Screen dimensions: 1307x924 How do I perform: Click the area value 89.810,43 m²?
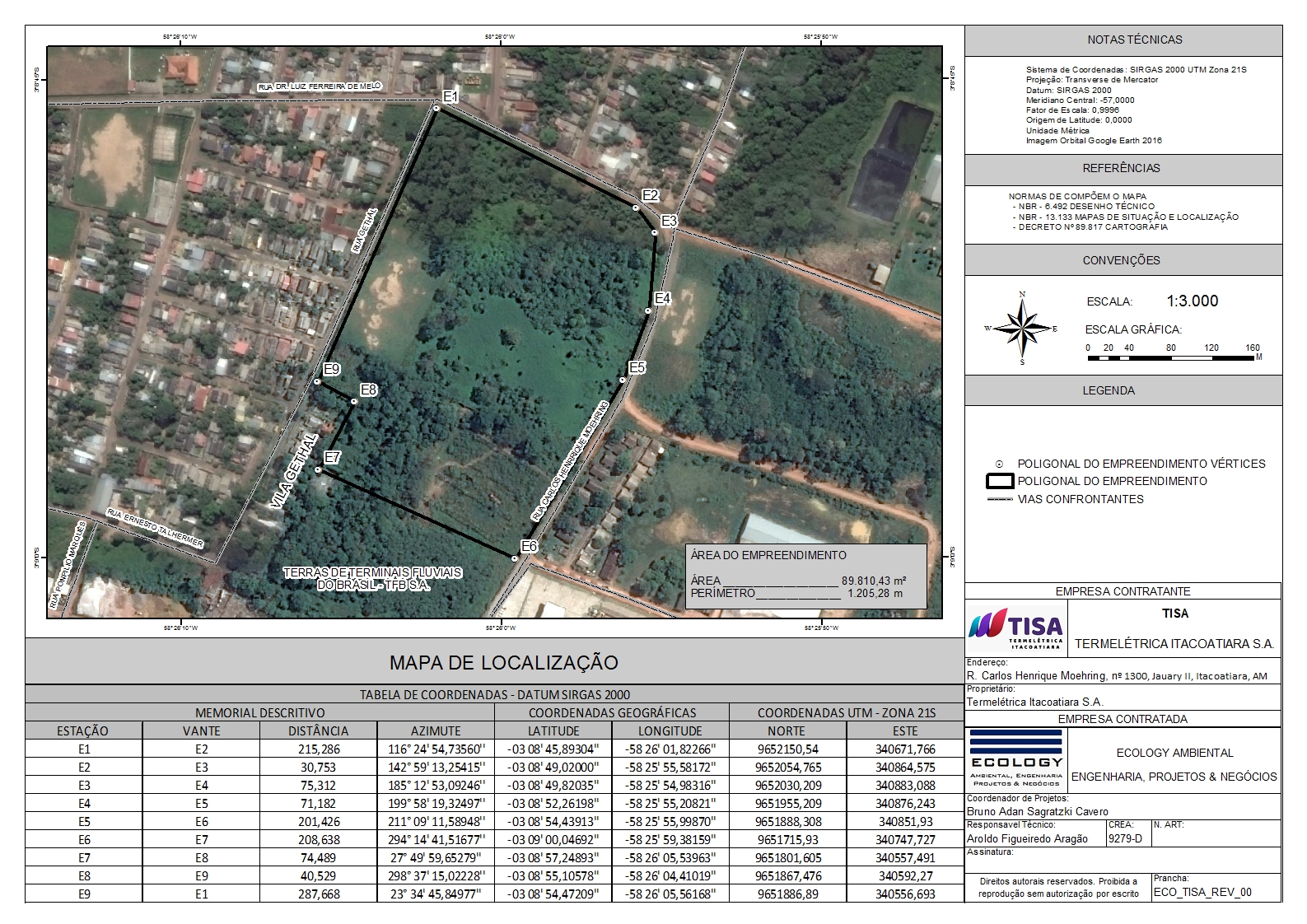click(874, 581)
